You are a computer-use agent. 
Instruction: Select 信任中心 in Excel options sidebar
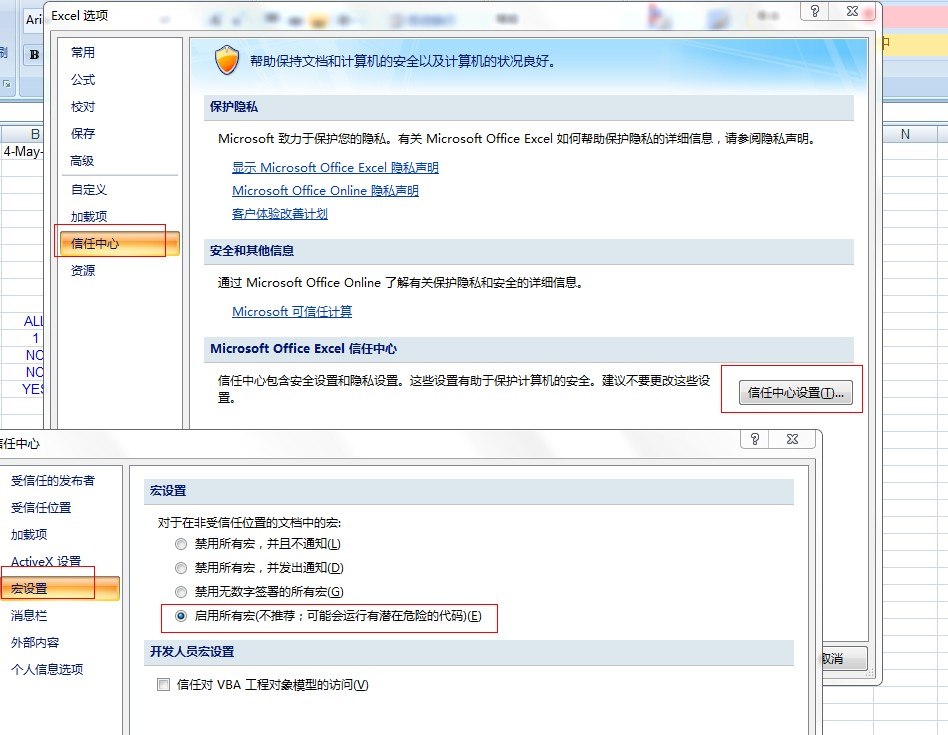[x=120, y=244]
